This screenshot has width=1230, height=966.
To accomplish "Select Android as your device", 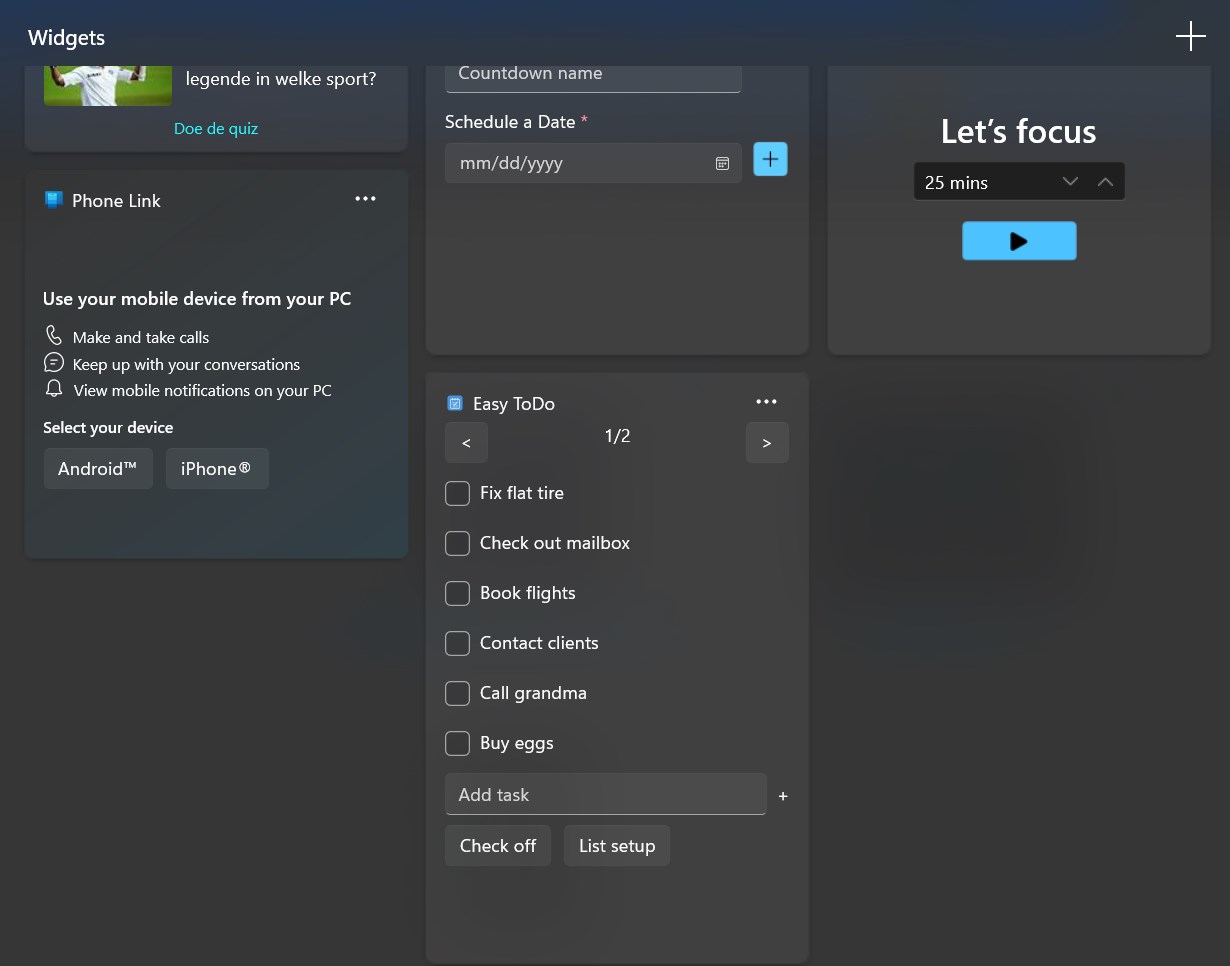I will (98, 468).
